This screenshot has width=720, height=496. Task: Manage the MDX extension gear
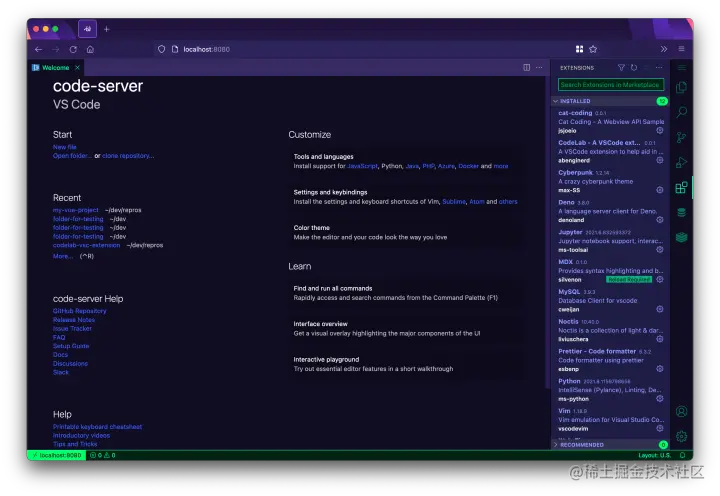click(x=660, y=279)
